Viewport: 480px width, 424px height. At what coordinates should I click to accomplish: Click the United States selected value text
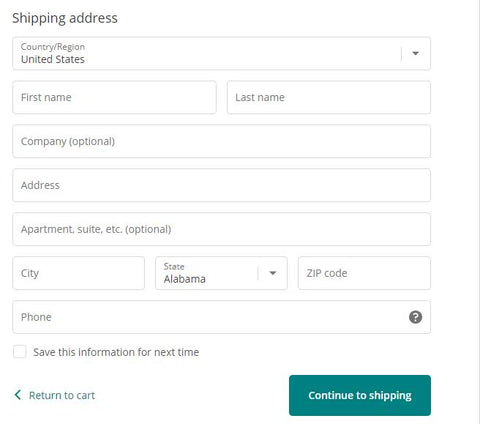tap(53, 59)
